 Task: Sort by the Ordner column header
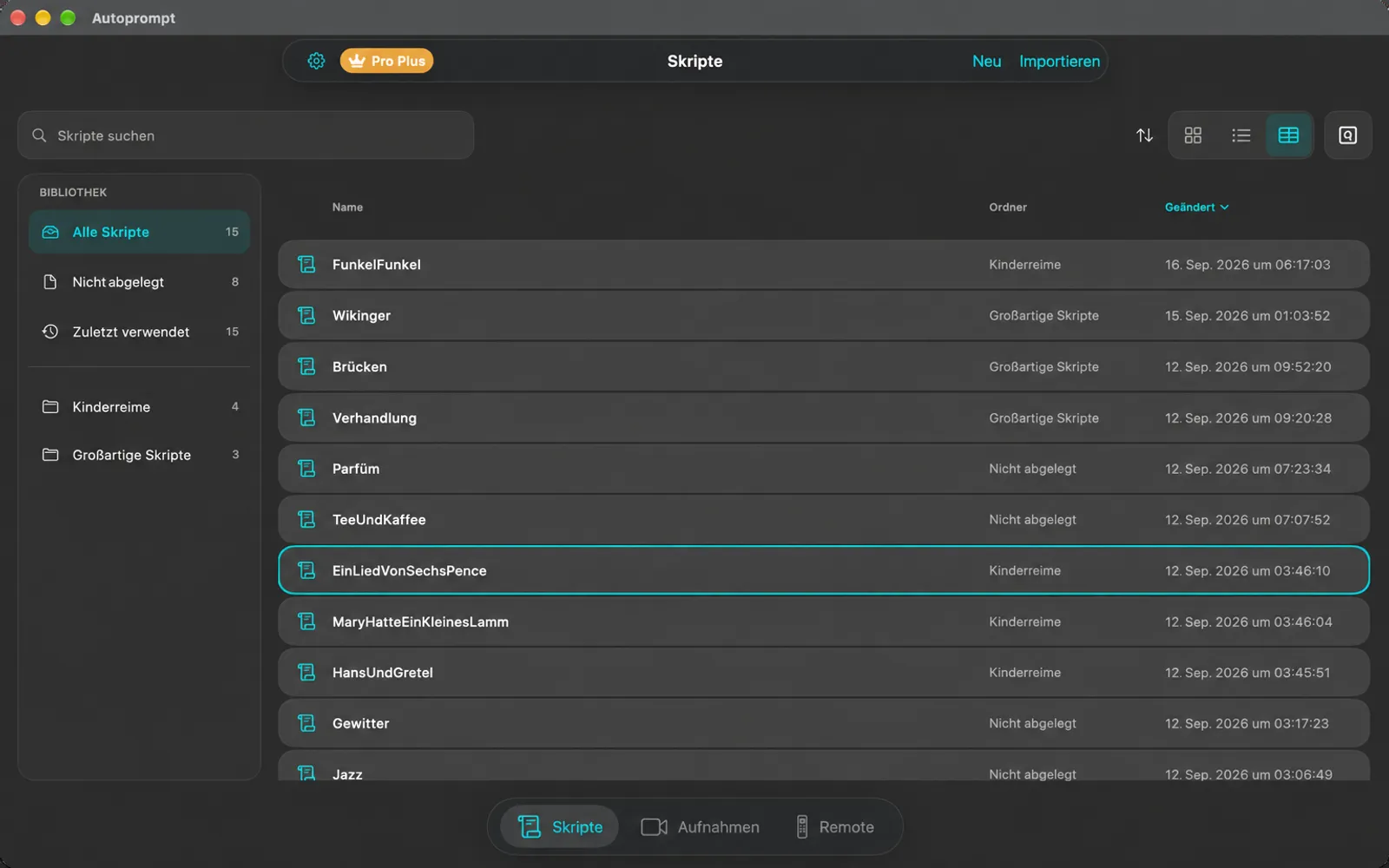click(x=1007, y=207)
